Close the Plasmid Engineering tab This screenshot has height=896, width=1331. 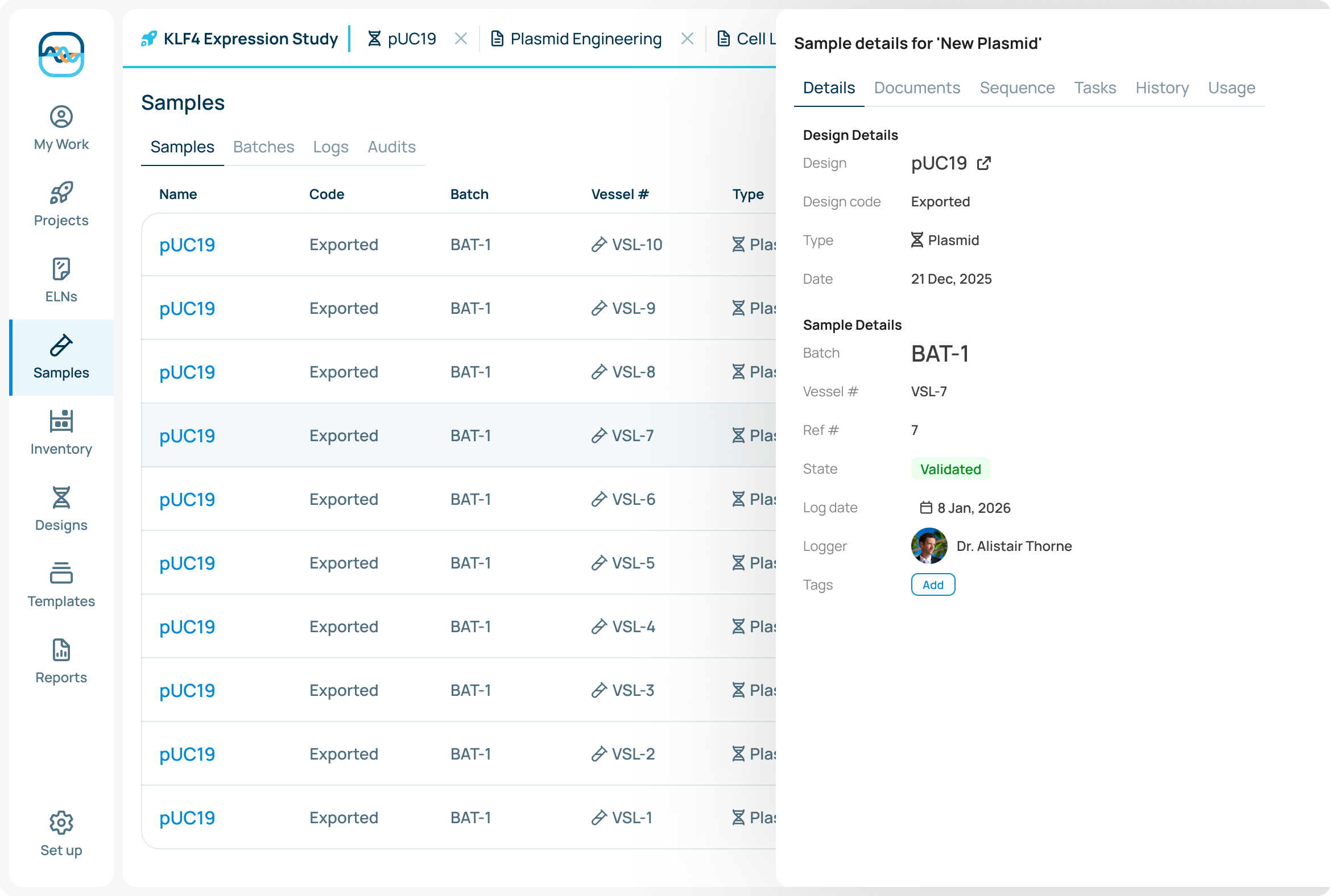point(687,39)
